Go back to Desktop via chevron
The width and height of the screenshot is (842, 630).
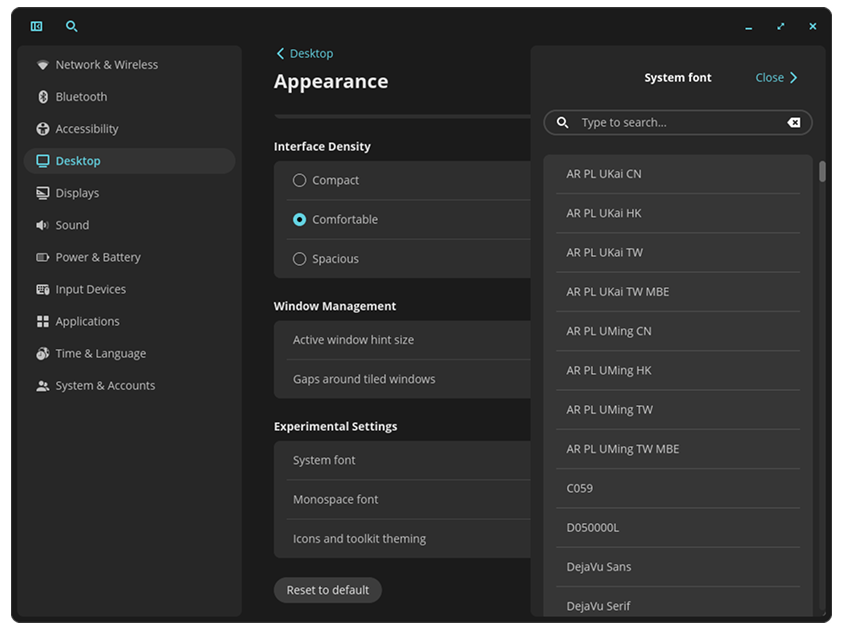pyautogui.click(x=280, y=54)
